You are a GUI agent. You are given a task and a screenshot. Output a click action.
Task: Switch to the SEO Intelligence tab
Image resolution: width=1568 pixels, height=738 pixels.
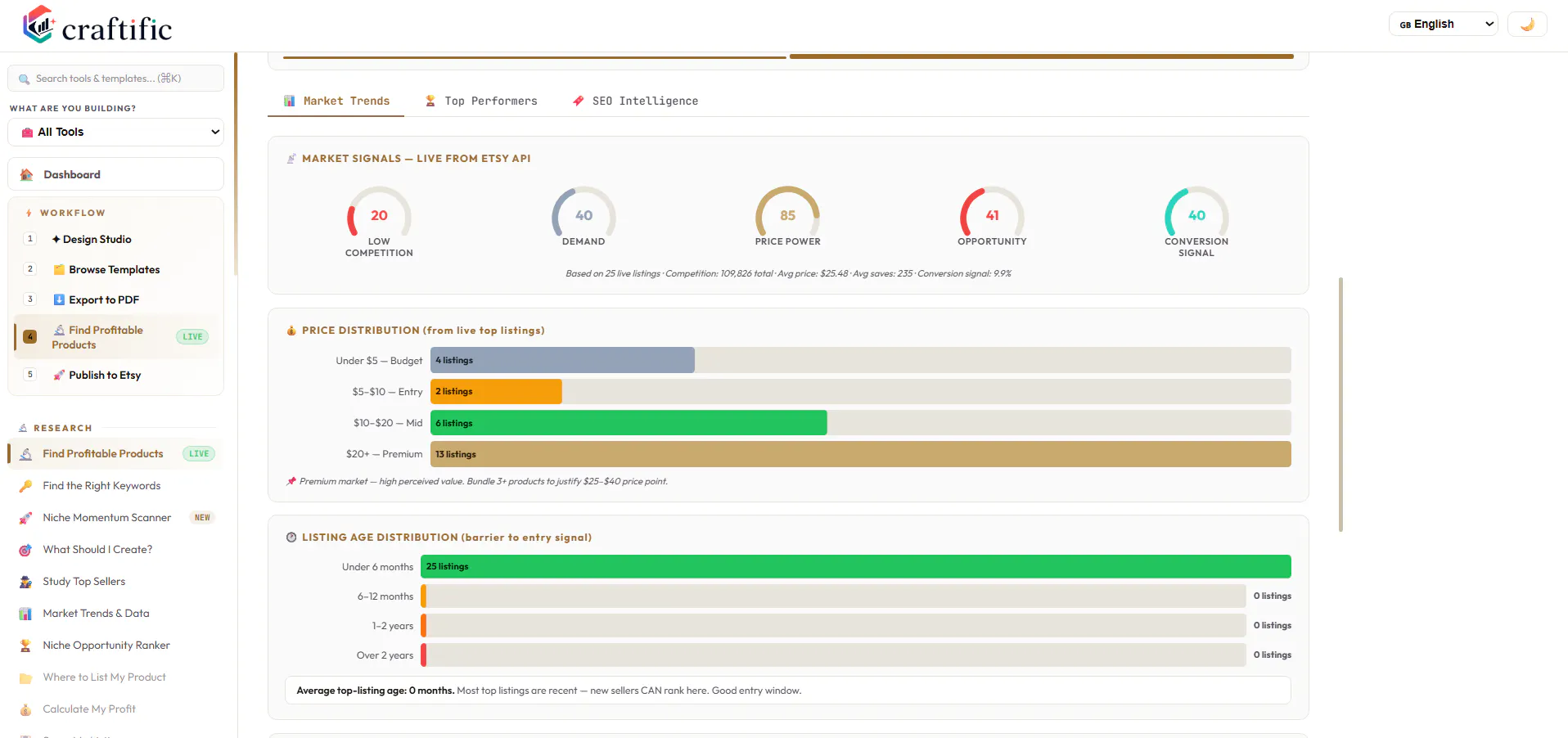tap(635, 101)
